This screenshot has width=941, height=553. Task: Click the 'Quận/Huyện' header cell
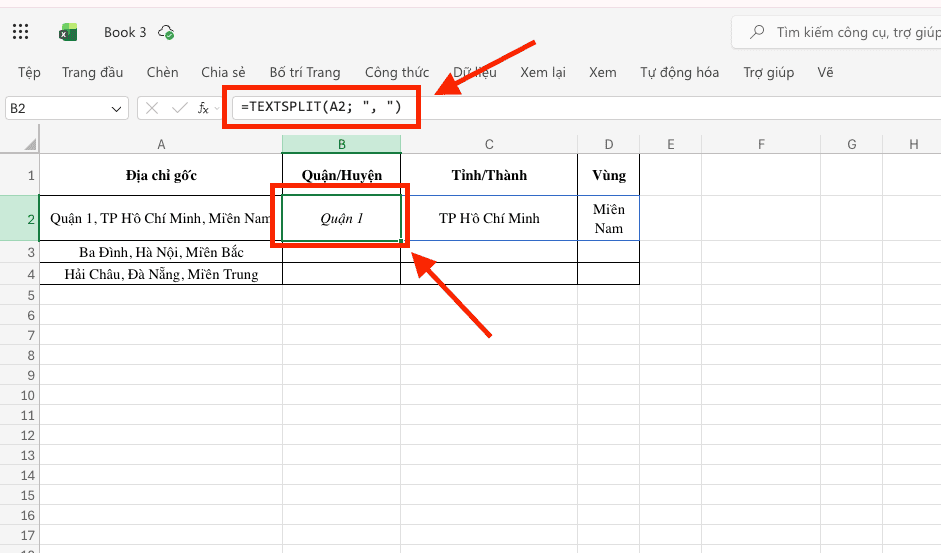(341, 175)
